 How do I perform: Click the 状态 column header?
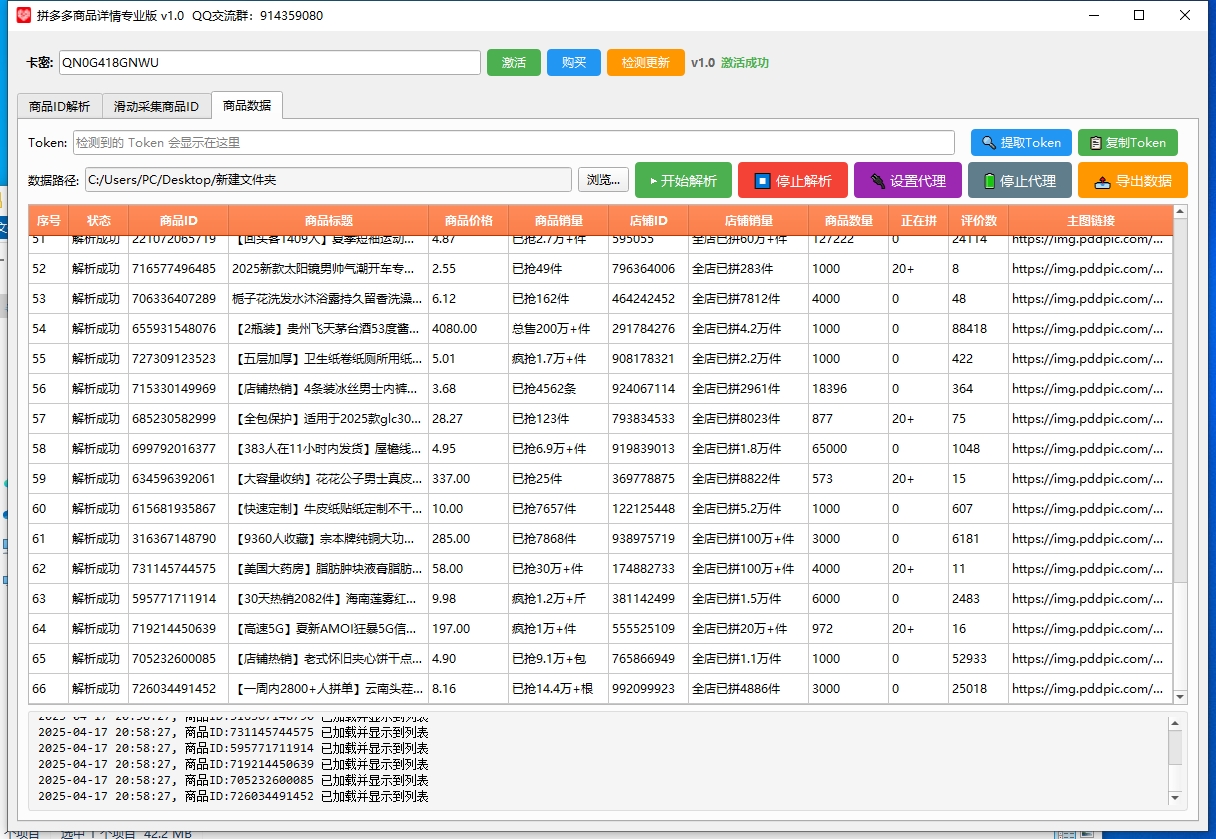coord(99,220)
